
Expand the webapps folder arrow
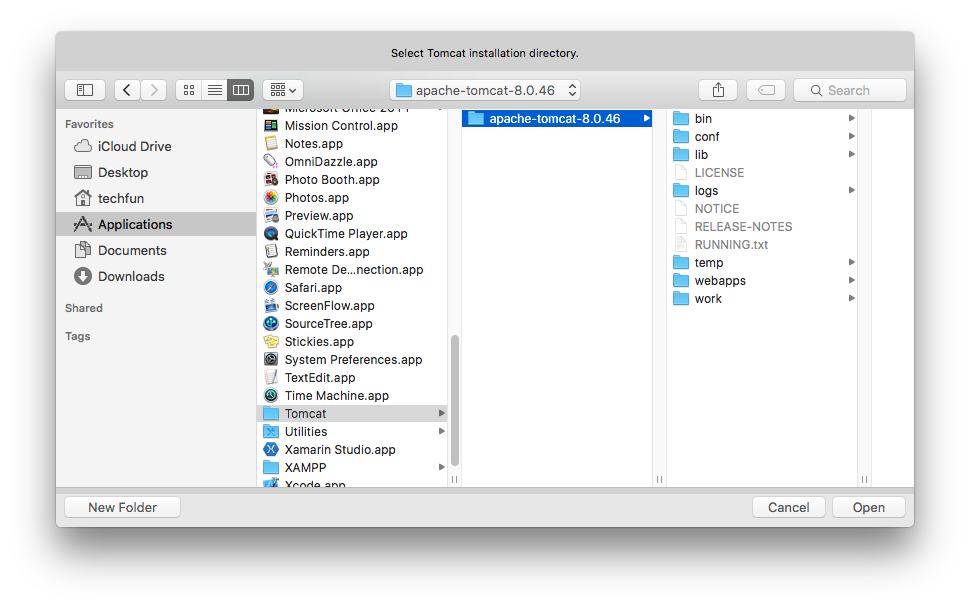coord(852,280)
